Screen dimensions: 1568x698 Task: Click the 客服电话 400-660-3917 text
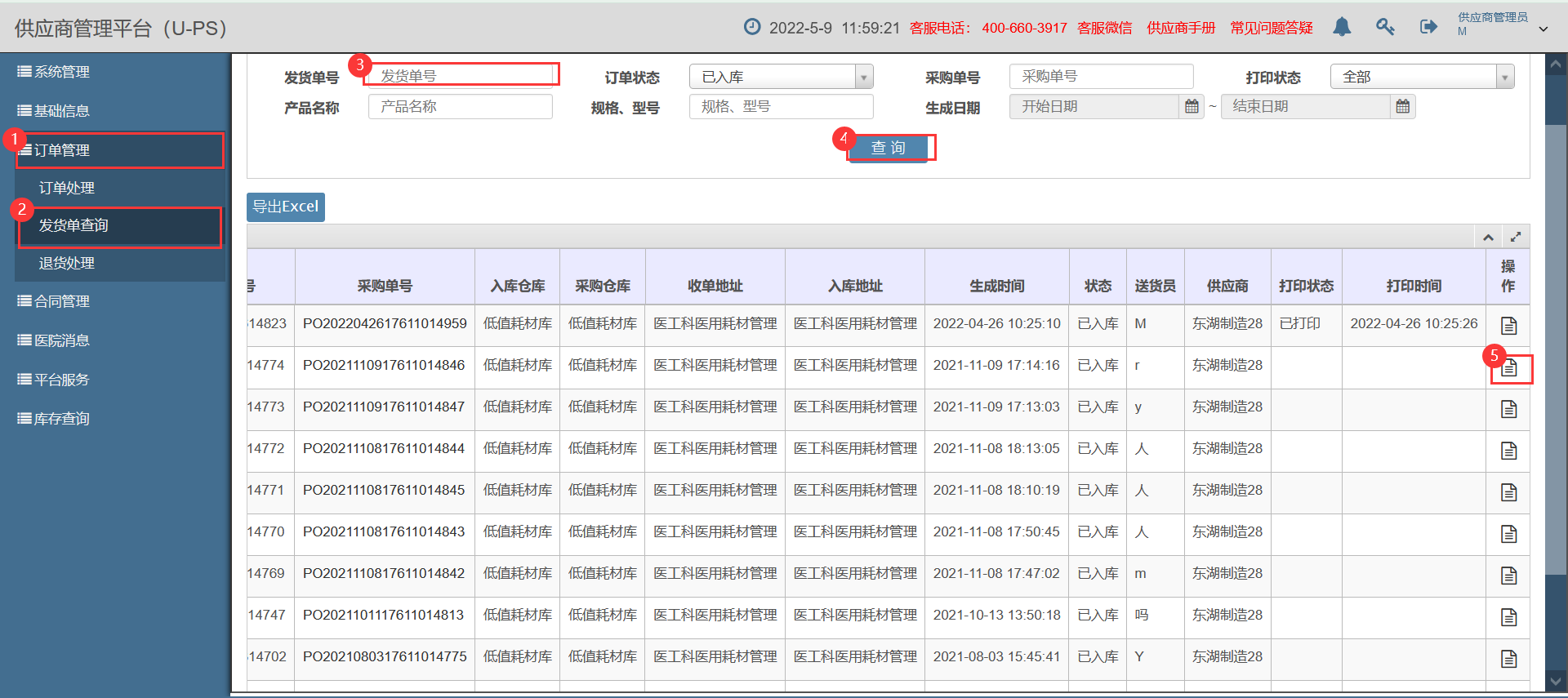[988, 28]
